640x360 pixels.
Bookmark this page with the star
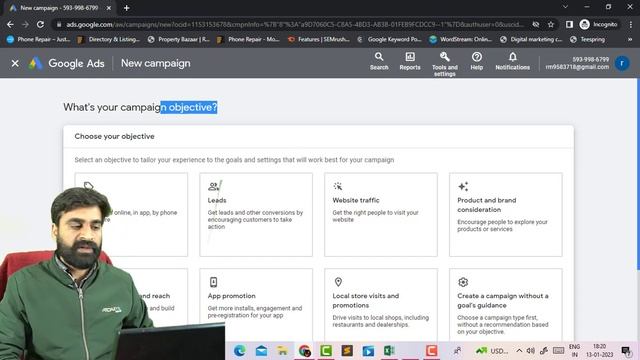click(551, 24)
